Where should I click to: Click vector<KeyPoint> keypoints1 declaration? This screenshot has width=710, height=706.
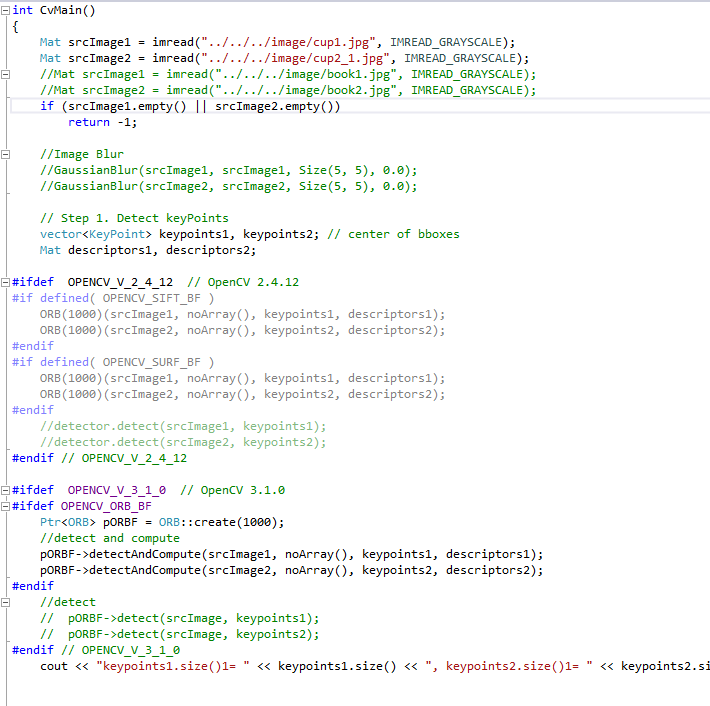(x=179, y=235)
